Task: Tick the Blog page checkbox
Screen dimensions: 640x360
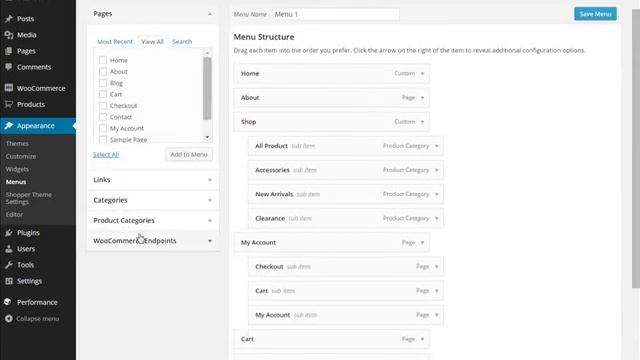Action: [103, 83]
